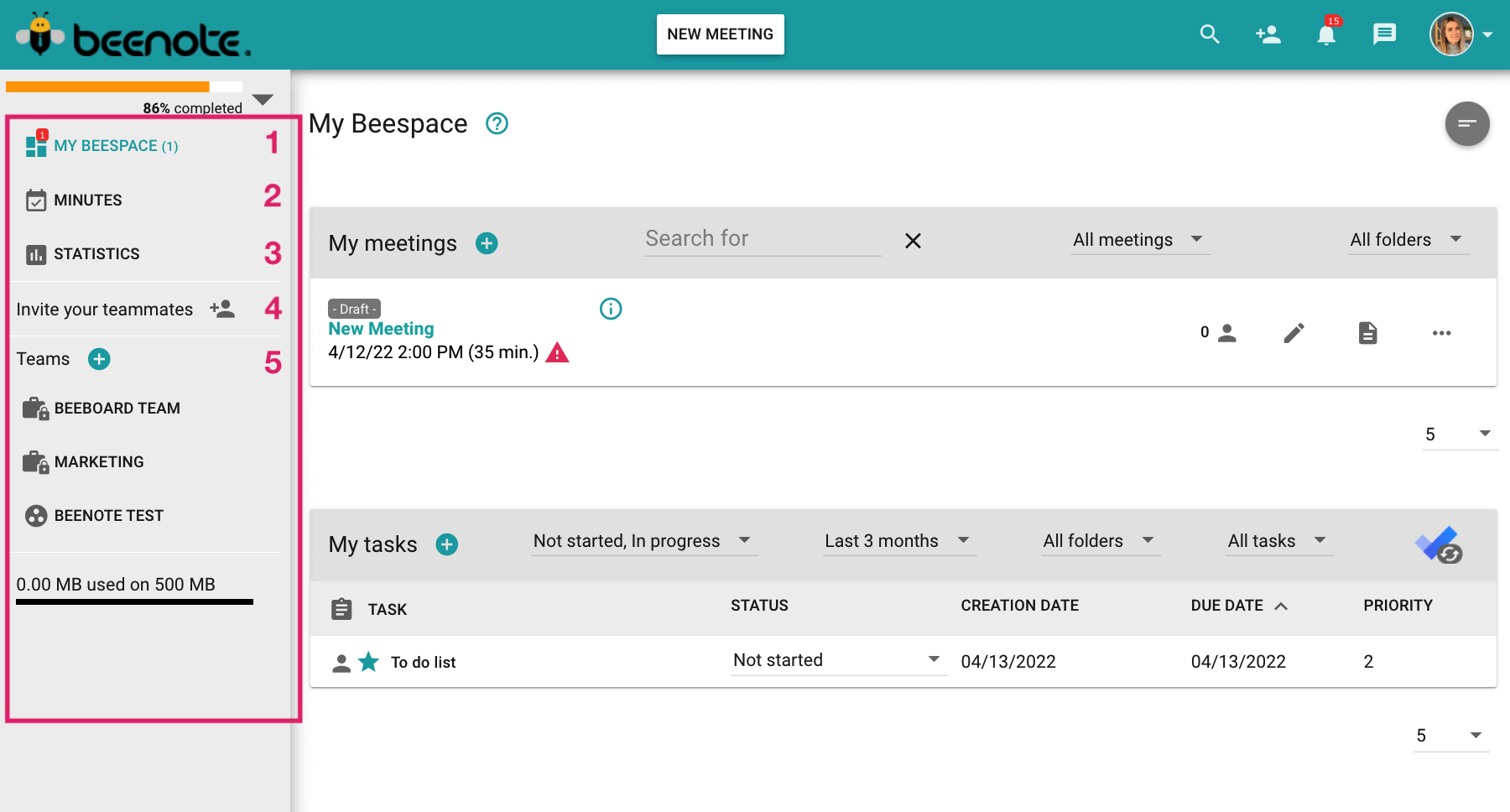Clear the meeting search with X icon
1510x812 pixels.
(x=913, y=242)
